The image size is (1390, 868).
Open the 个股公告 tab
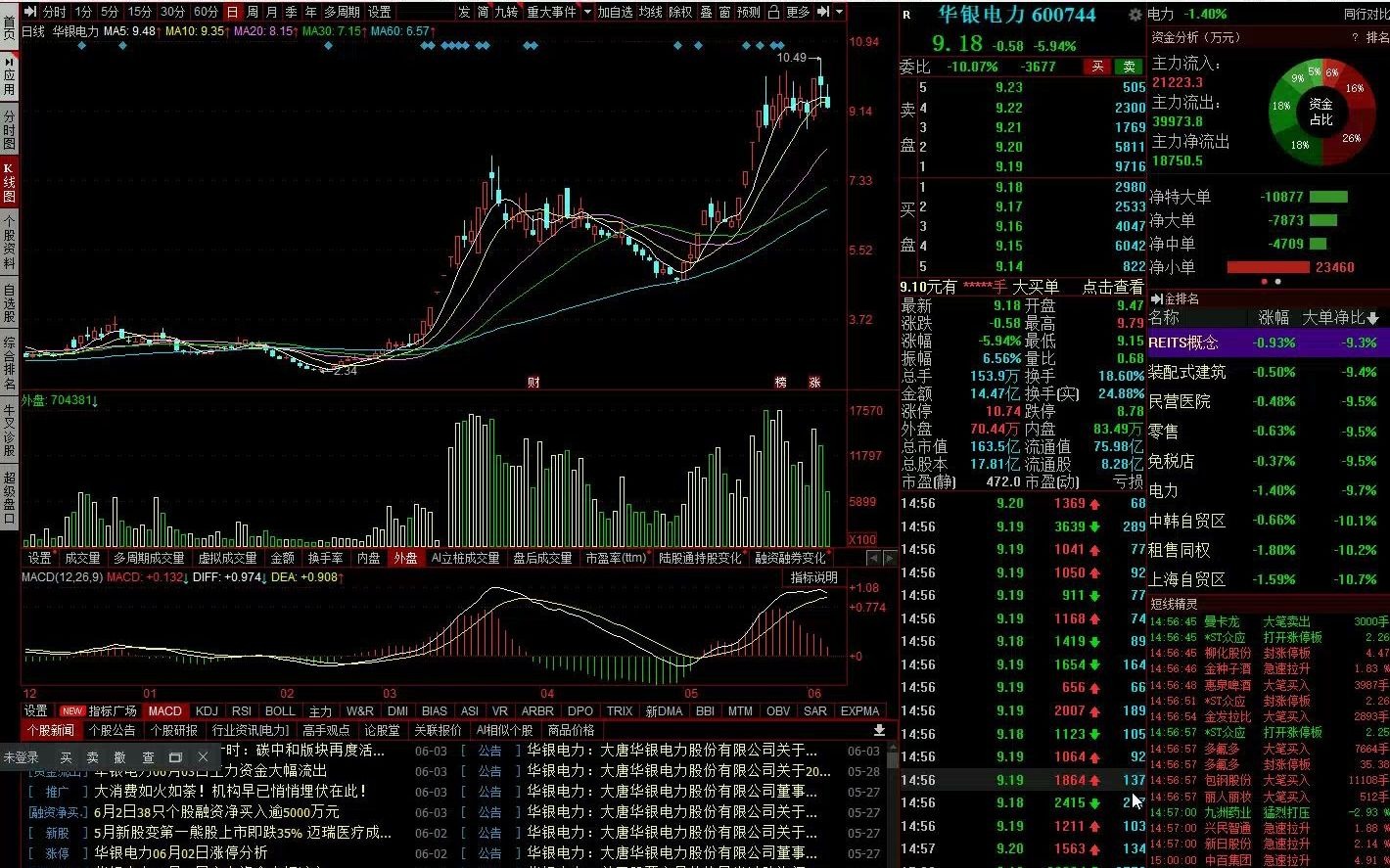(113, 730)
